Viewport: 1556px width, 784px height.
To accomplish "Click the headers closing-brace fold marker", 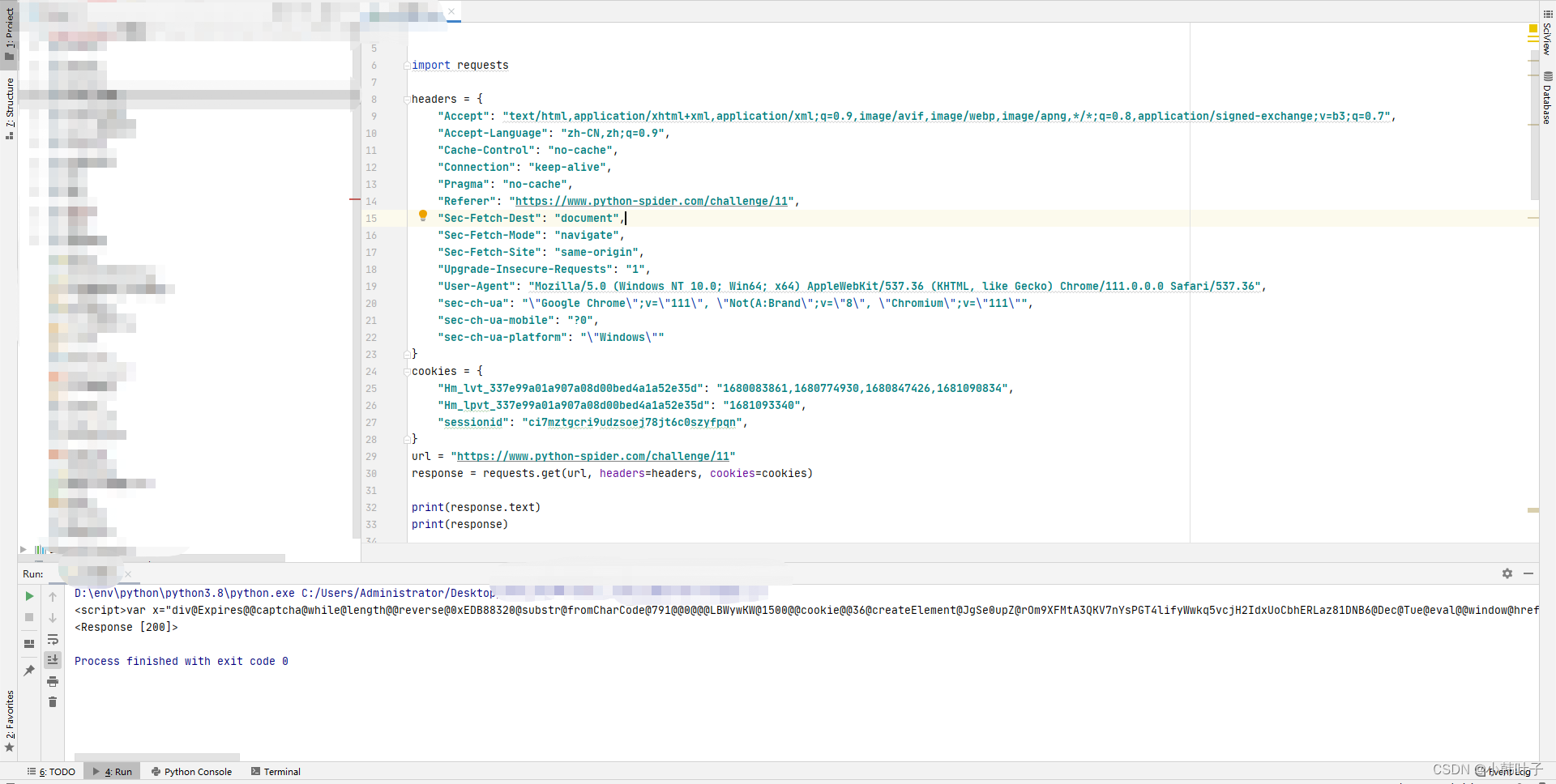I will [407, 354].
